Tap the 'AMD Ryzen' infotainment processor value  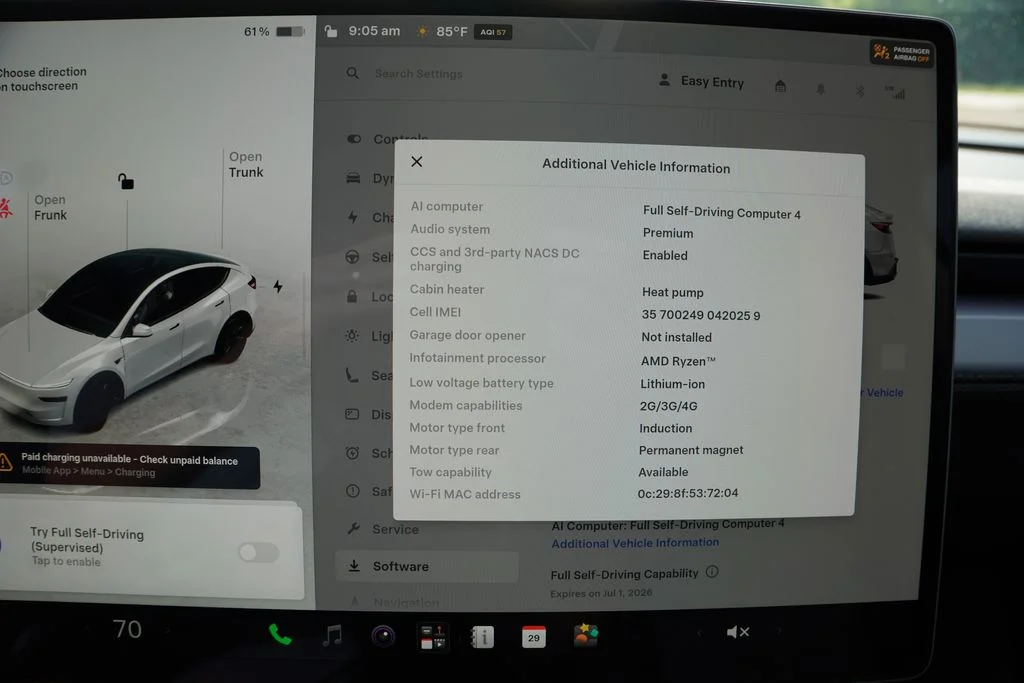point(678,361)
